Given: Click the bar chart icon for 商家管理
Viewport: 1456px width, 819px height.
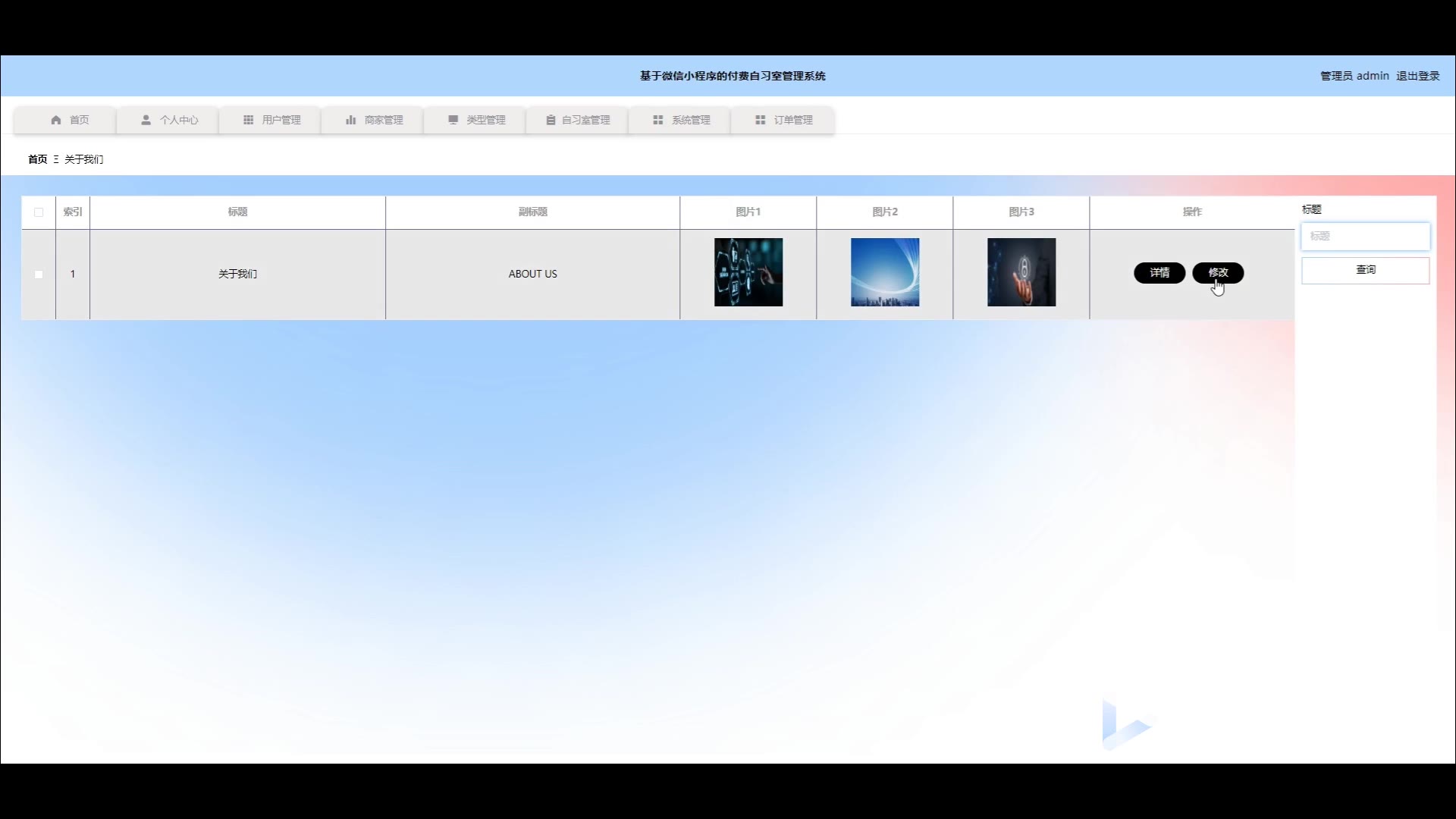Looking at the screenshot, I should pos(350,120).
